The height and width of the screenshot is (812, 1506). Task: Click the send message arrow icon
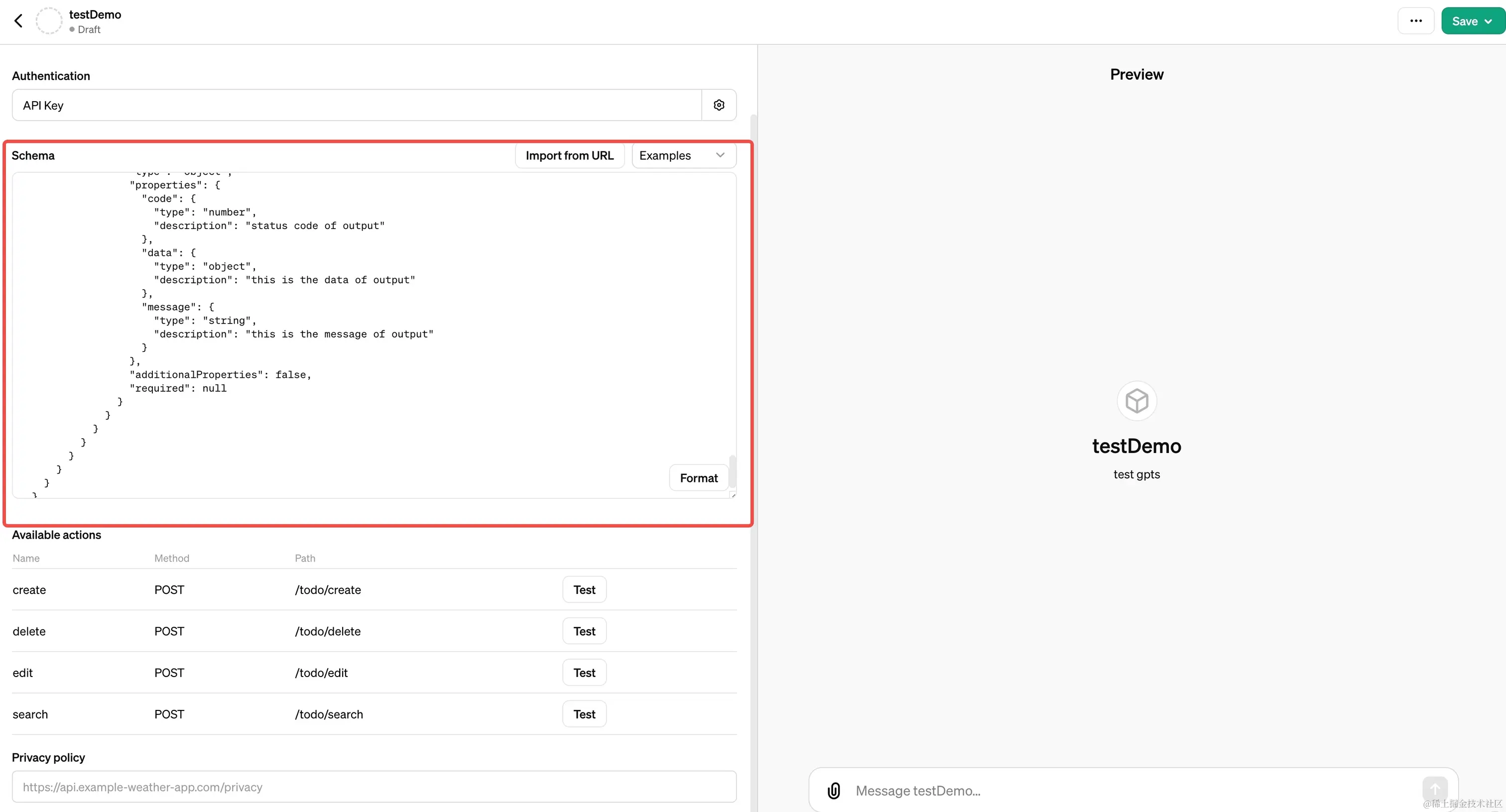1435,788
